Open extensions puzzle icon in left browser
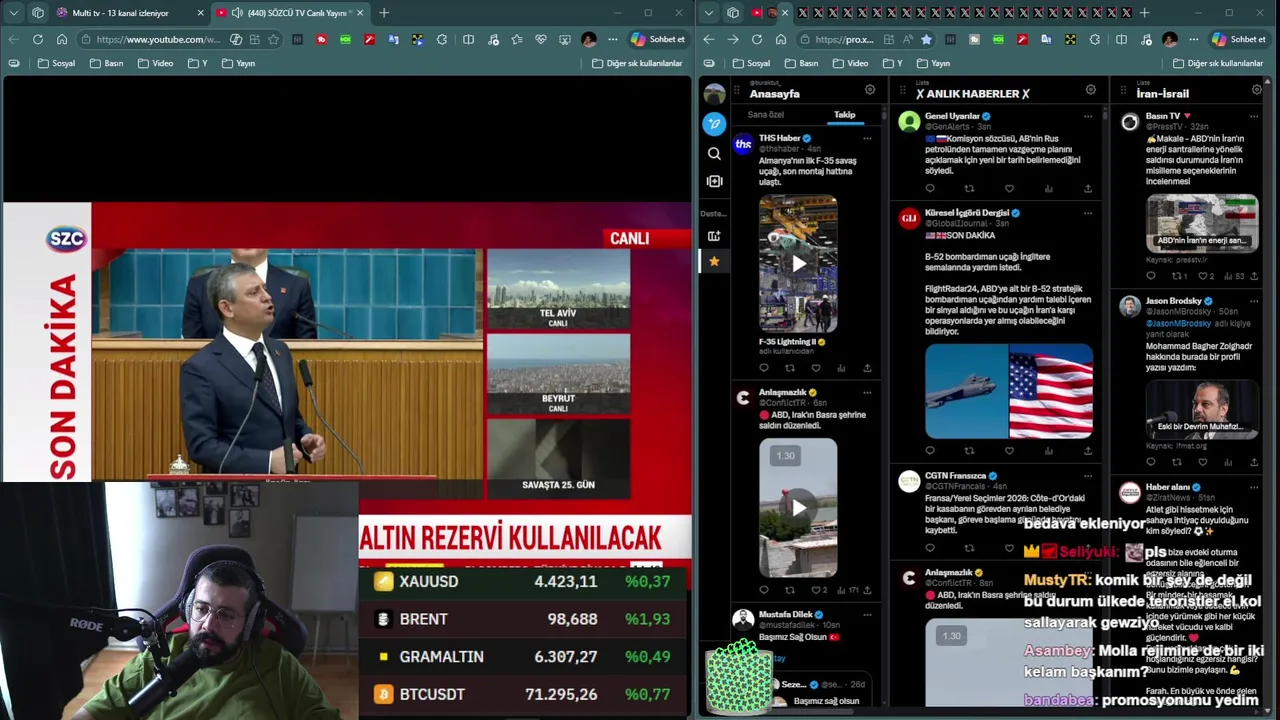 442,39
